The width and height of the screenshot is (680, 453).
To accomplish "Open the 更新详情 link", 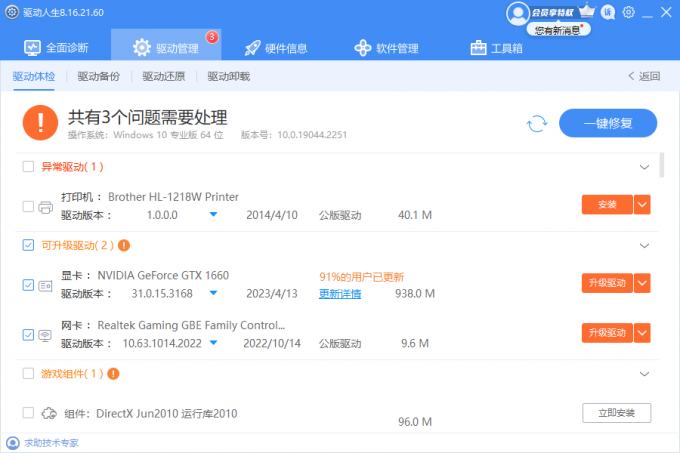I will [x=340, y=294].
